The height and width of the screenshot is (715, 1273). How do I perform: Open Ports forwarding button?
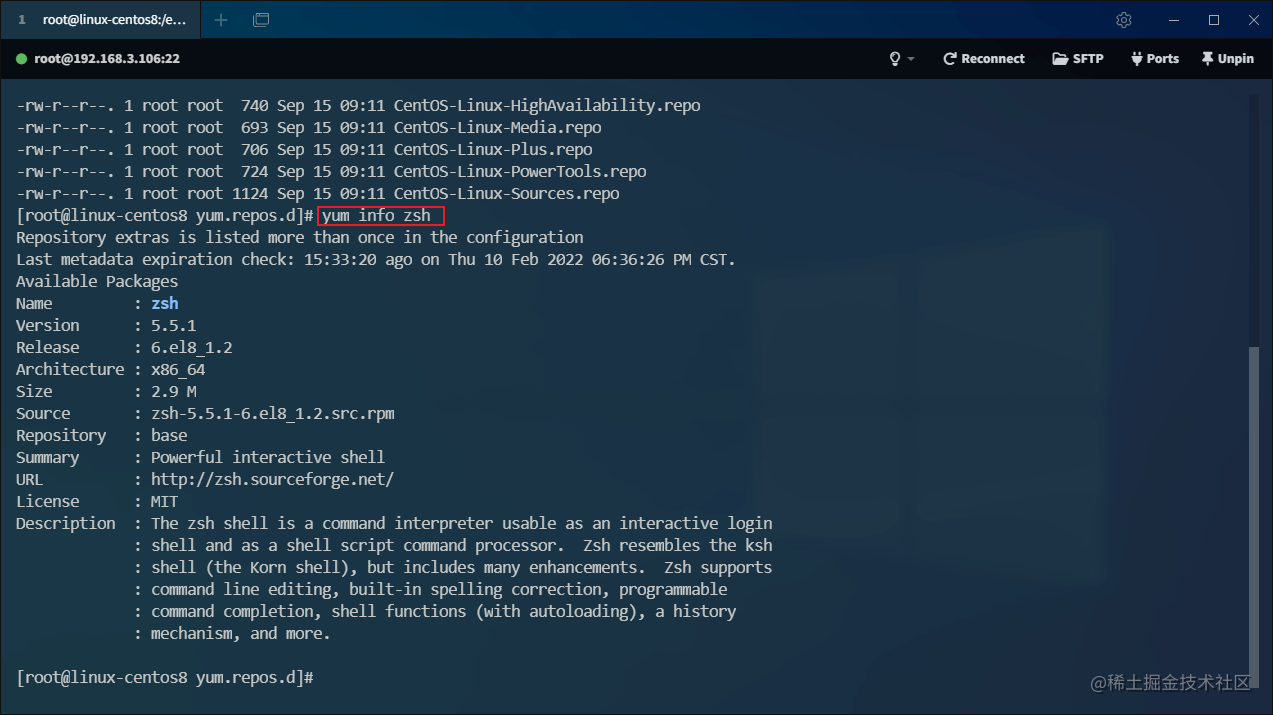(x=1155, y=59)
